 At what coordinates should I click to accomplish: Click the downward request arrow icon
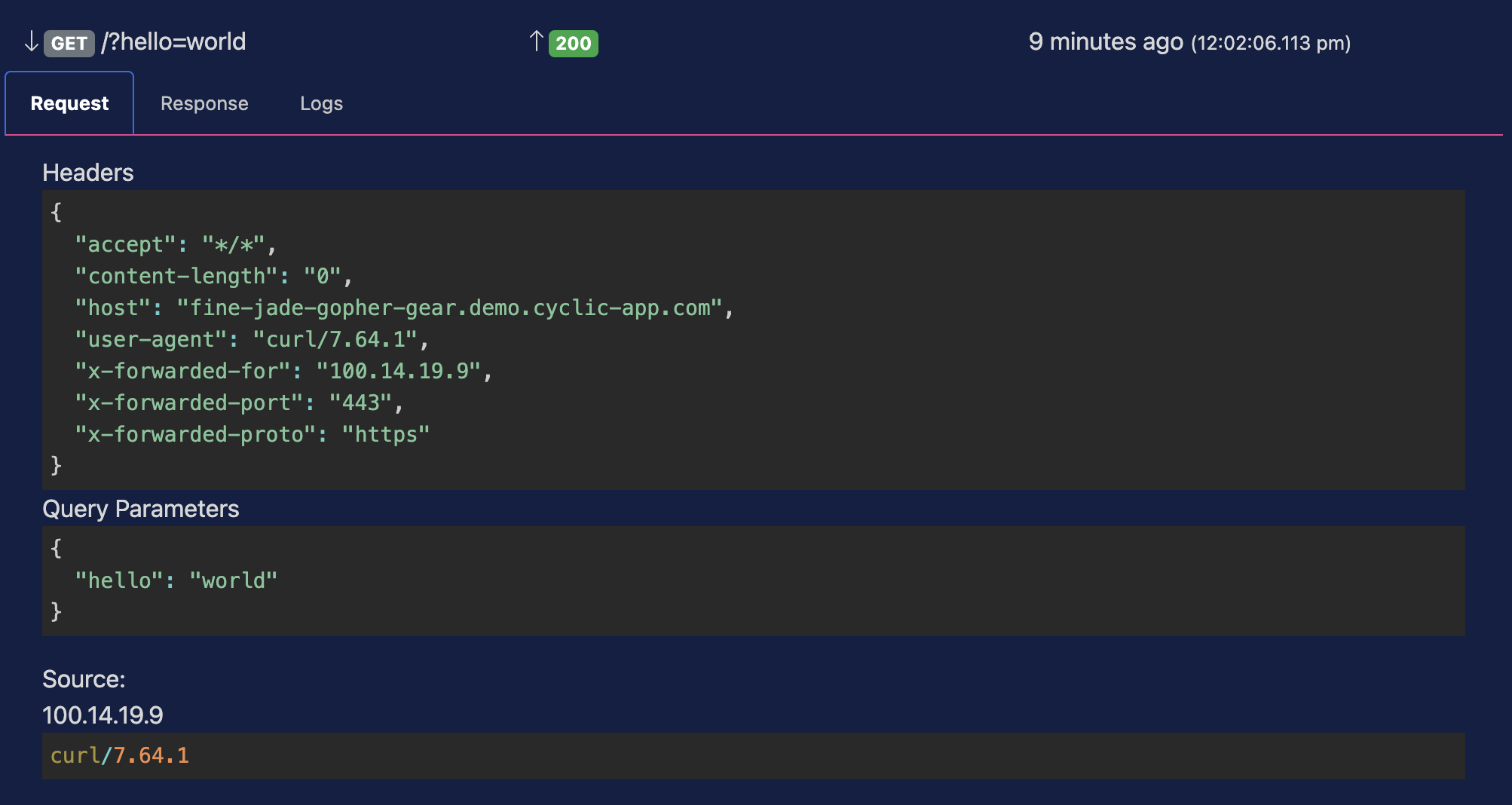30,42
